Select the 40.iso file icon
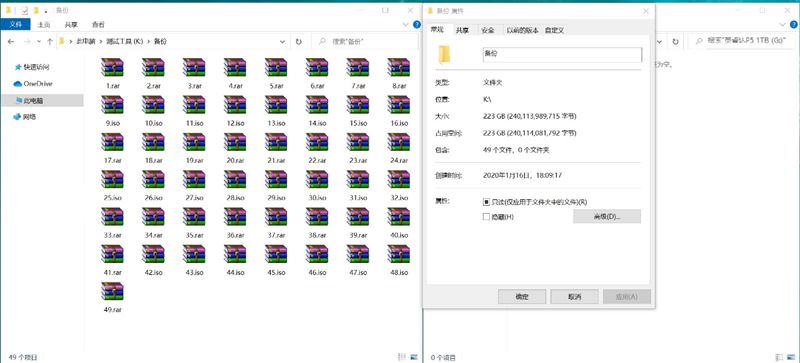 (398, 217)
